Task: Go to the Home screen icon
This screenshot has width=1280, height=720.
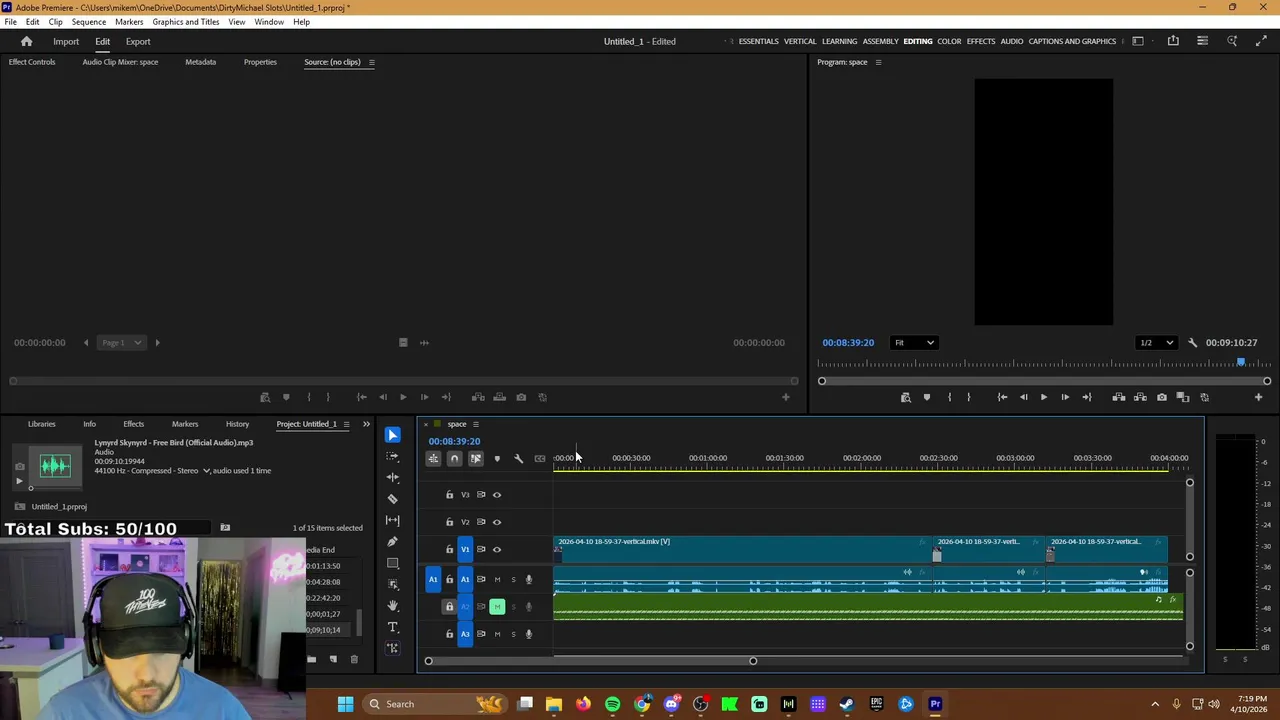Action: click(26, 41)
